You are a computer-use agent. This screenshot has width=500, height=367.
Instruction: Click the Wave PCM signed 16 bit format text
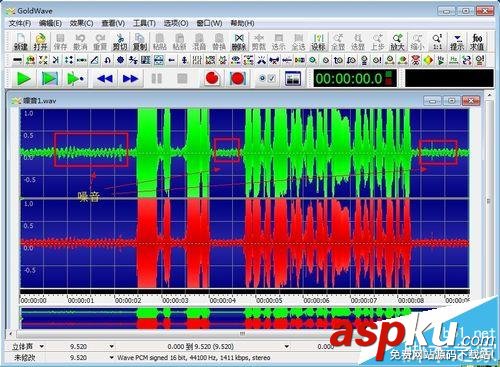[194, 358]
